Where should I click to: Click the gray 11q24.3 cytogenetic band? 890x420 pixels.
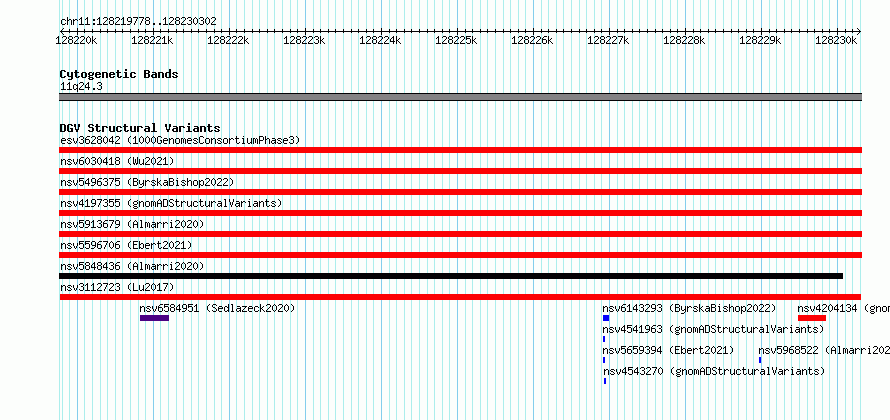tap(460, 97)
